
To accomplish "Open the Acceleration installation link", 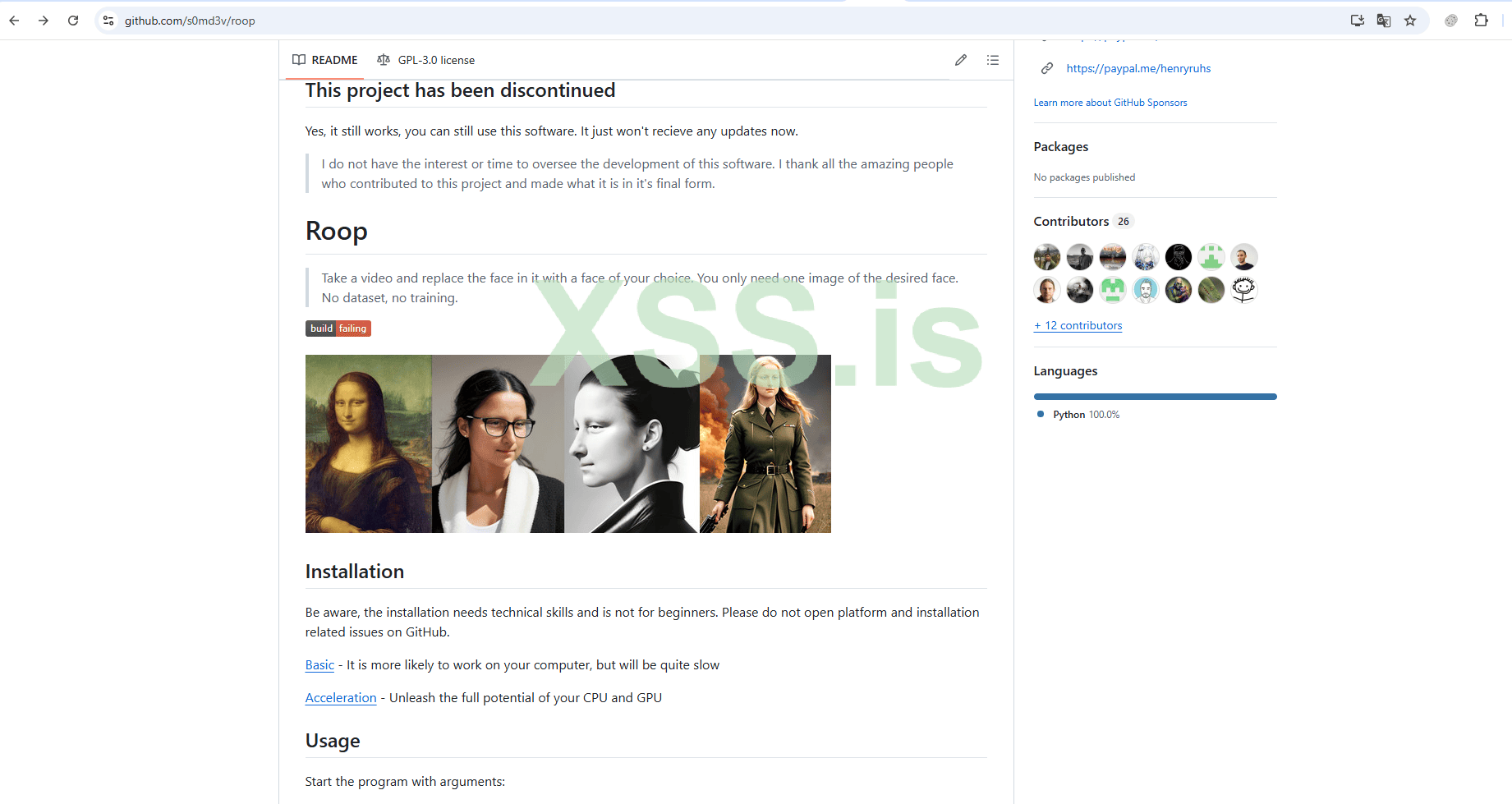I will point(341,698).
